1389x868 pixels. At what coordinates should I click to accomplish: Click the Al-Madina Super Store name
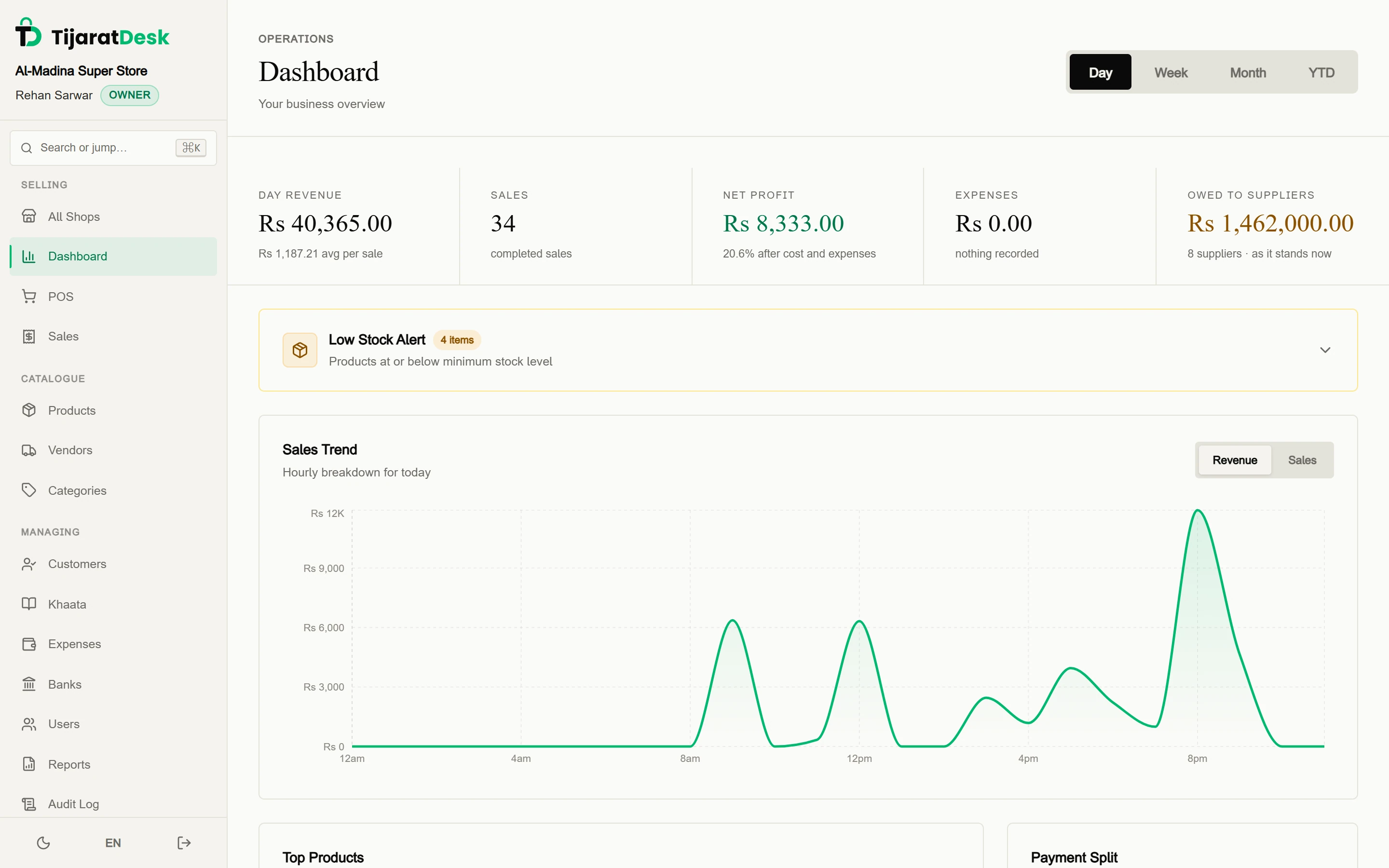(x=81, y=70)
